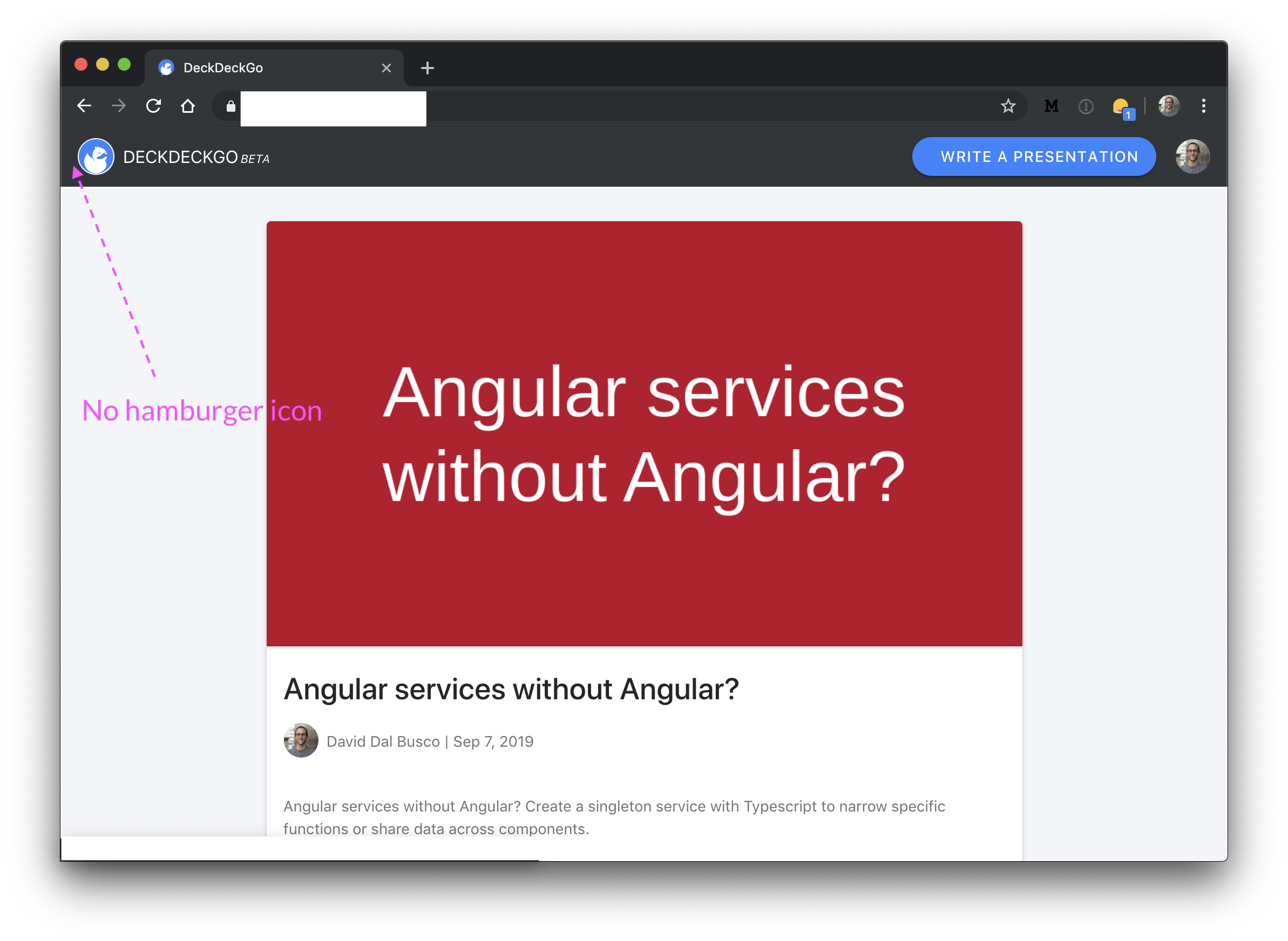
Task: Click the Write a Presentation button
Action: (x=1034, y=156)
